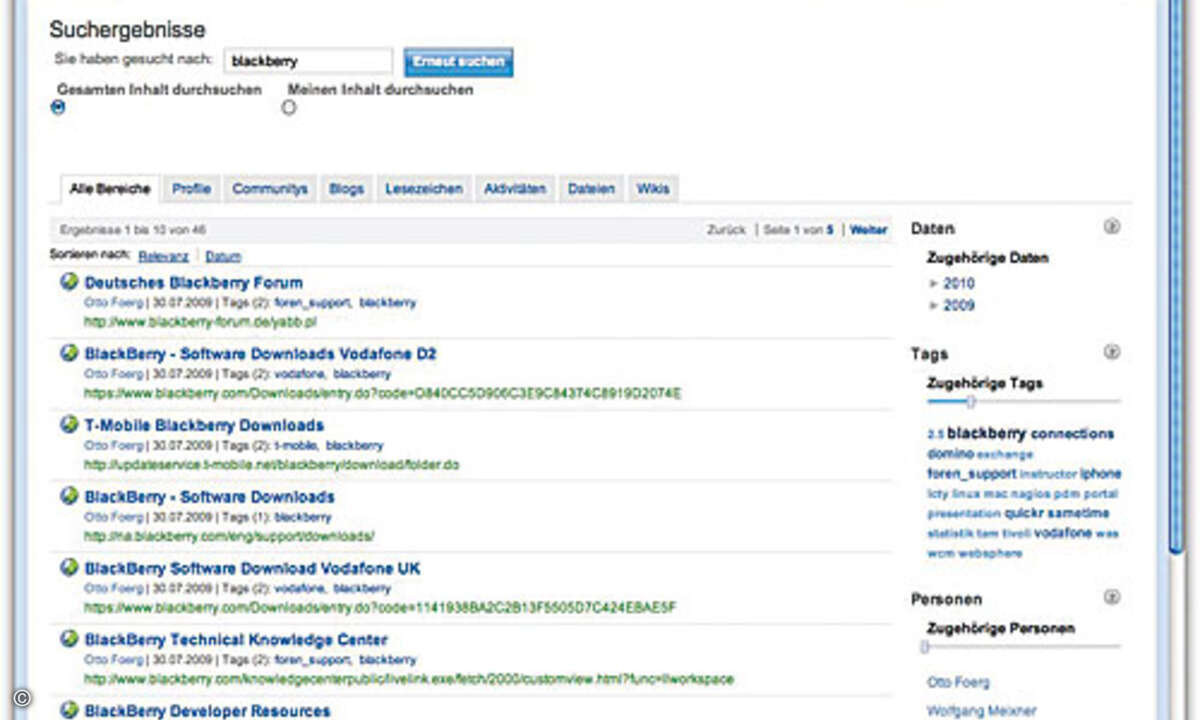Click bookmark icon beside T-Mobile Blackberry Downloads
Image resolution: width=1200 pixels, height=720 pixels.
point(69,425)
